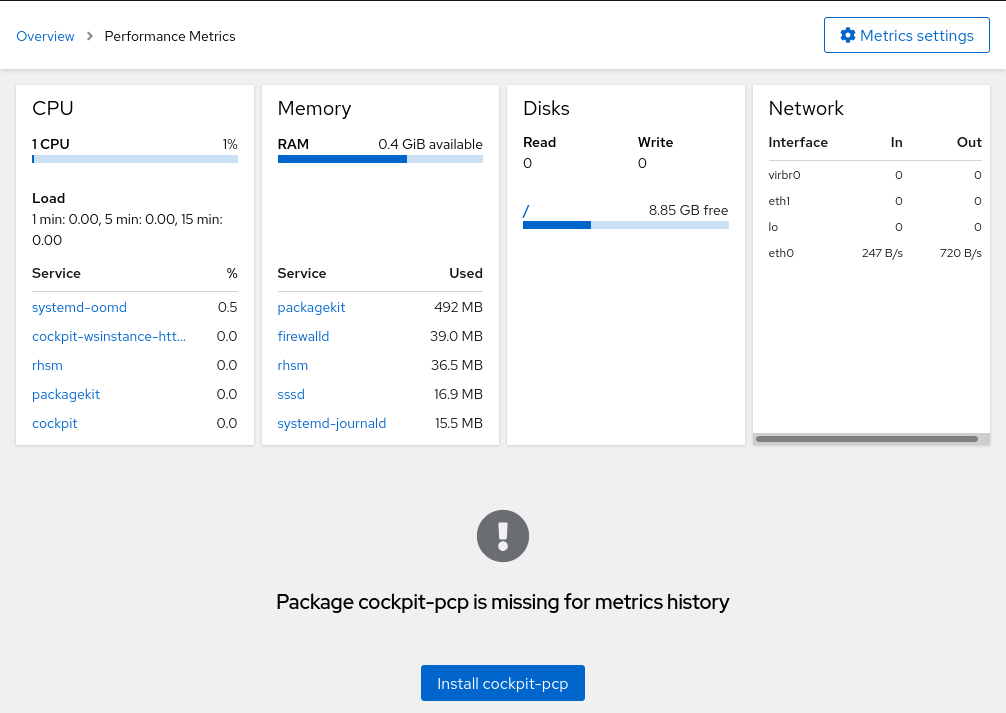Click the Network card horizontal scrollbar

tap(866, 438)
